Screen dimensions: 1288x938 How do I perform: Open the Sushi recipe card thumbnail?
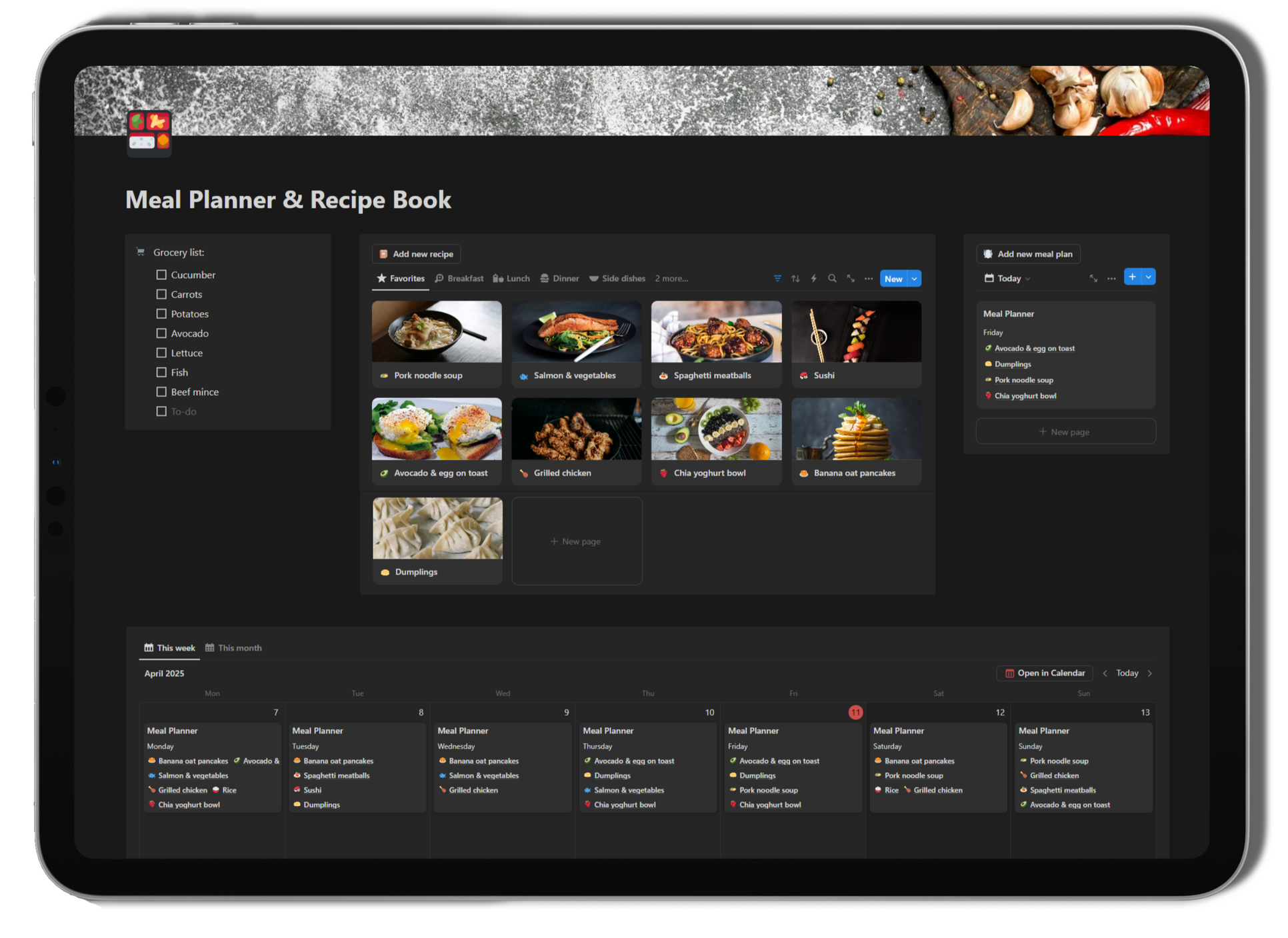click(x=856, y=332)
